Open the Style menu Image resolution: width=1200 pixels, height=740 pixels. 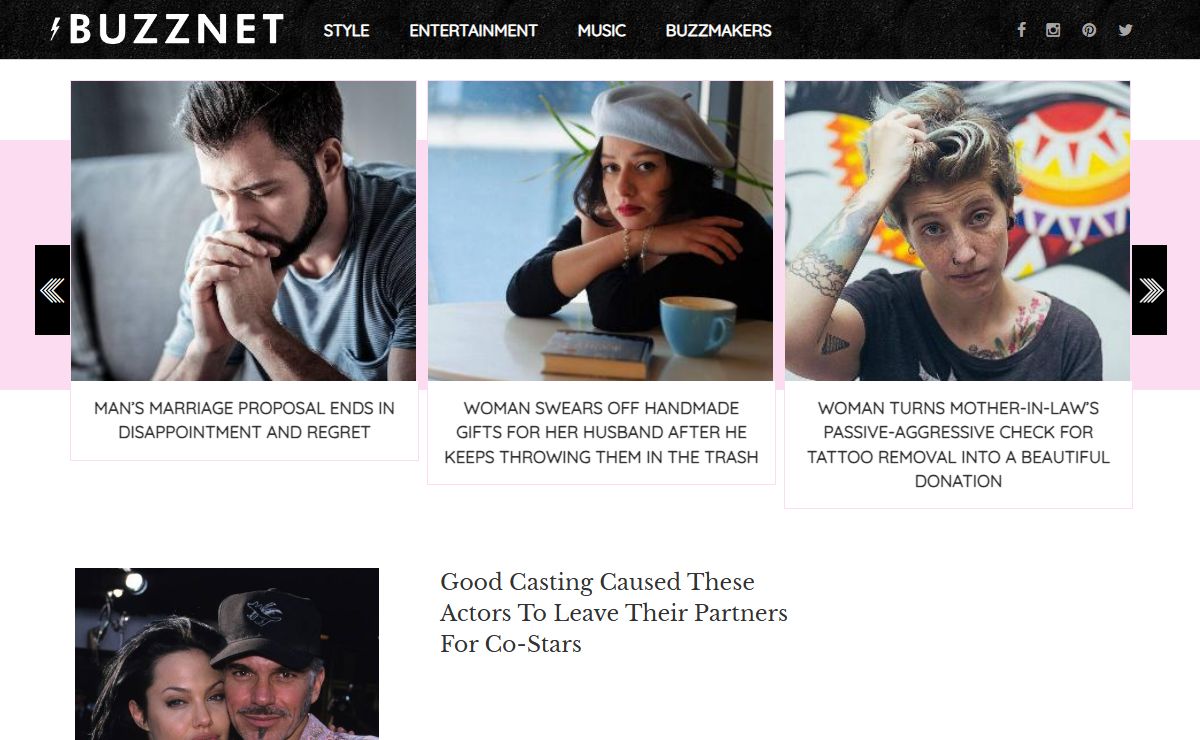coord(346,30)
